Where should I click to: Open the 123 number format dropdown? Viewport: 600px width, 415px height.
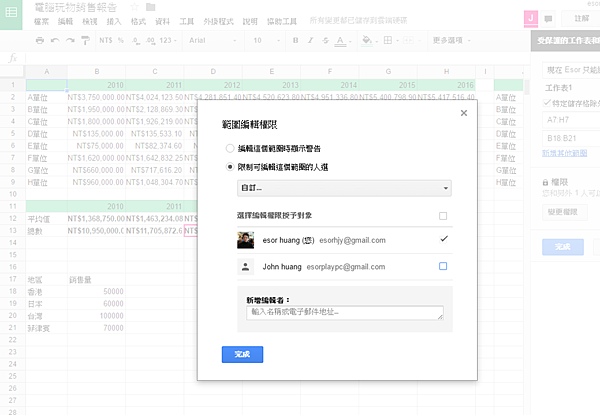[168, 40]
